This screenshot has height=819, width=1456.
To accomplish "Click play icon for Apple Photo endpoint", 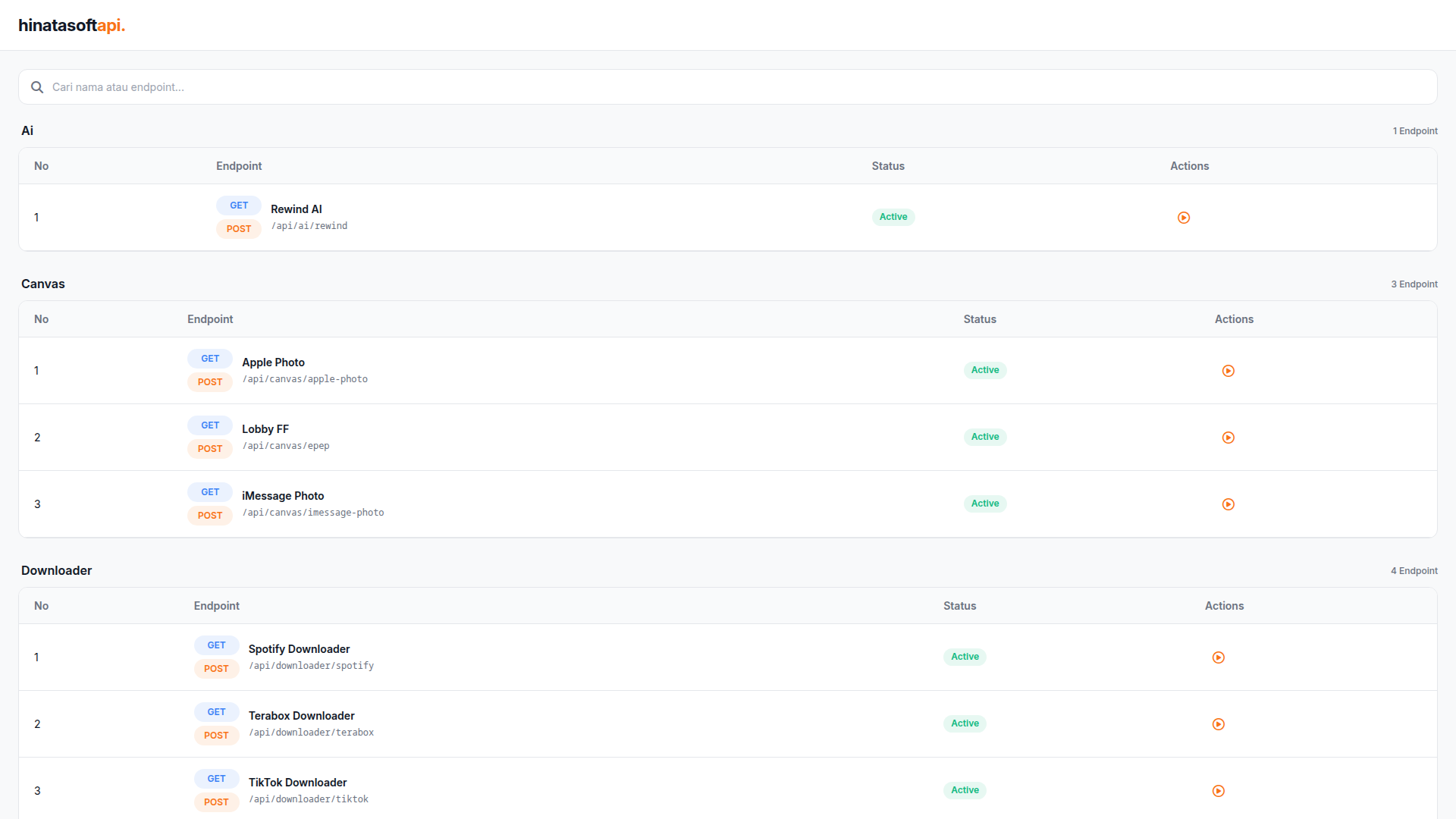I will 1228,371.
